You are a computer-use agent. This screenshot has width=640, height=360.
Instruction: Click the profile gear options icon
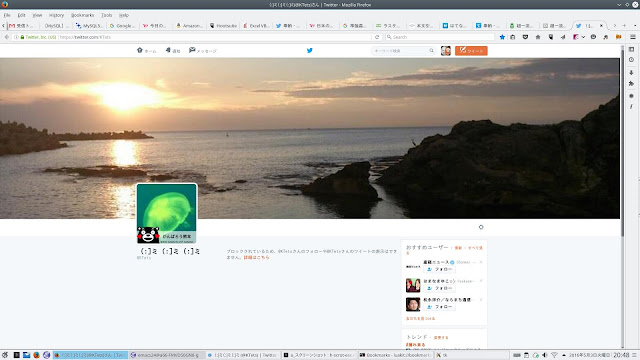[x=481, y=227]
